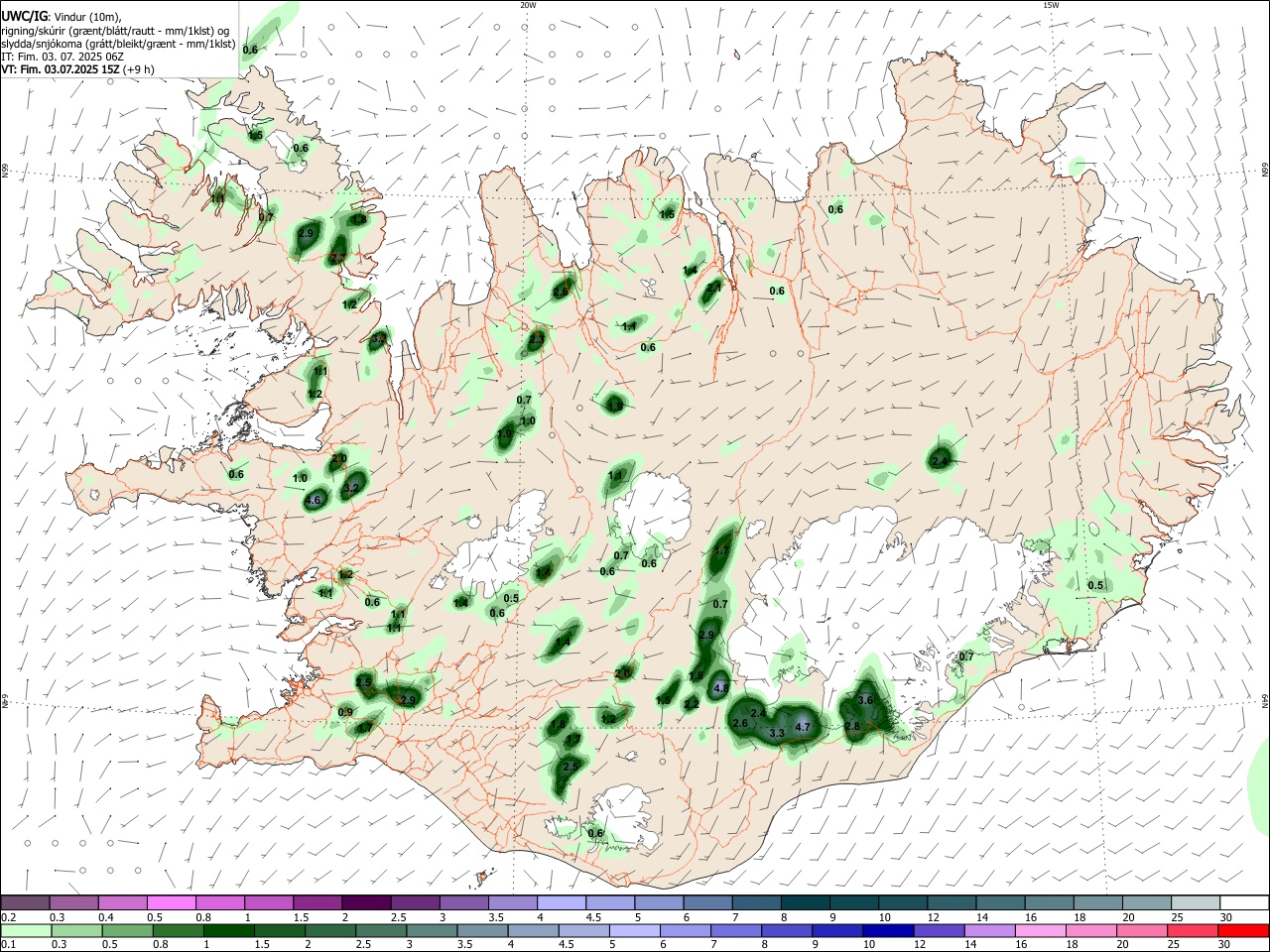The image size is (1270, 952).
Task: Click the top-row legend label '0.2'
Action: click(8, 917)
